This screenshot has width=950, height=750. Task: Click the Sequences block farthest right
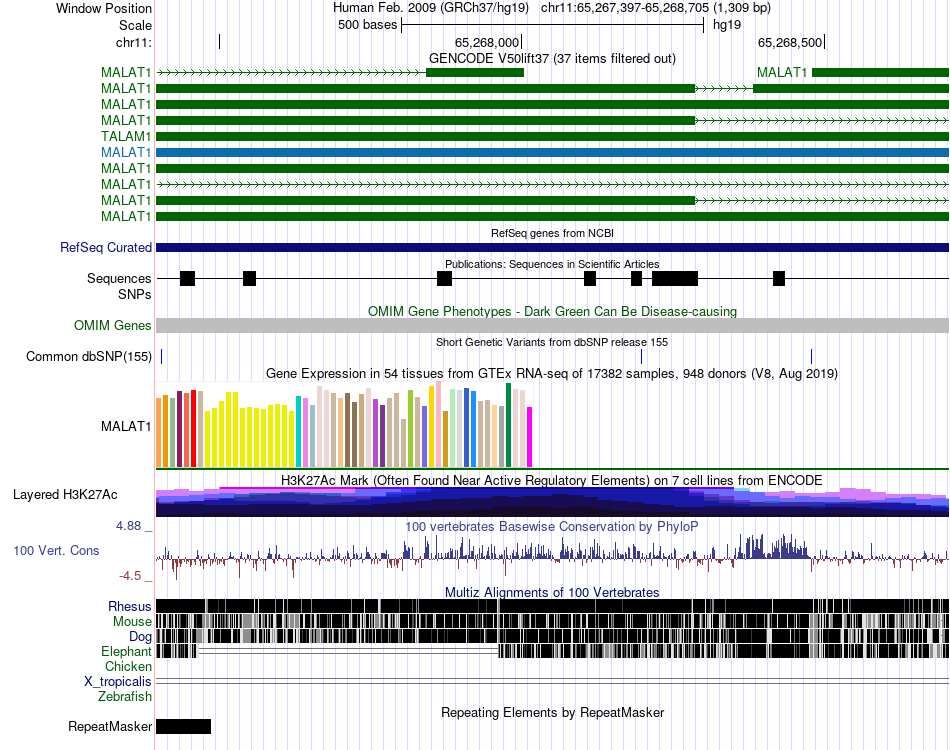(x=779, y=279)
